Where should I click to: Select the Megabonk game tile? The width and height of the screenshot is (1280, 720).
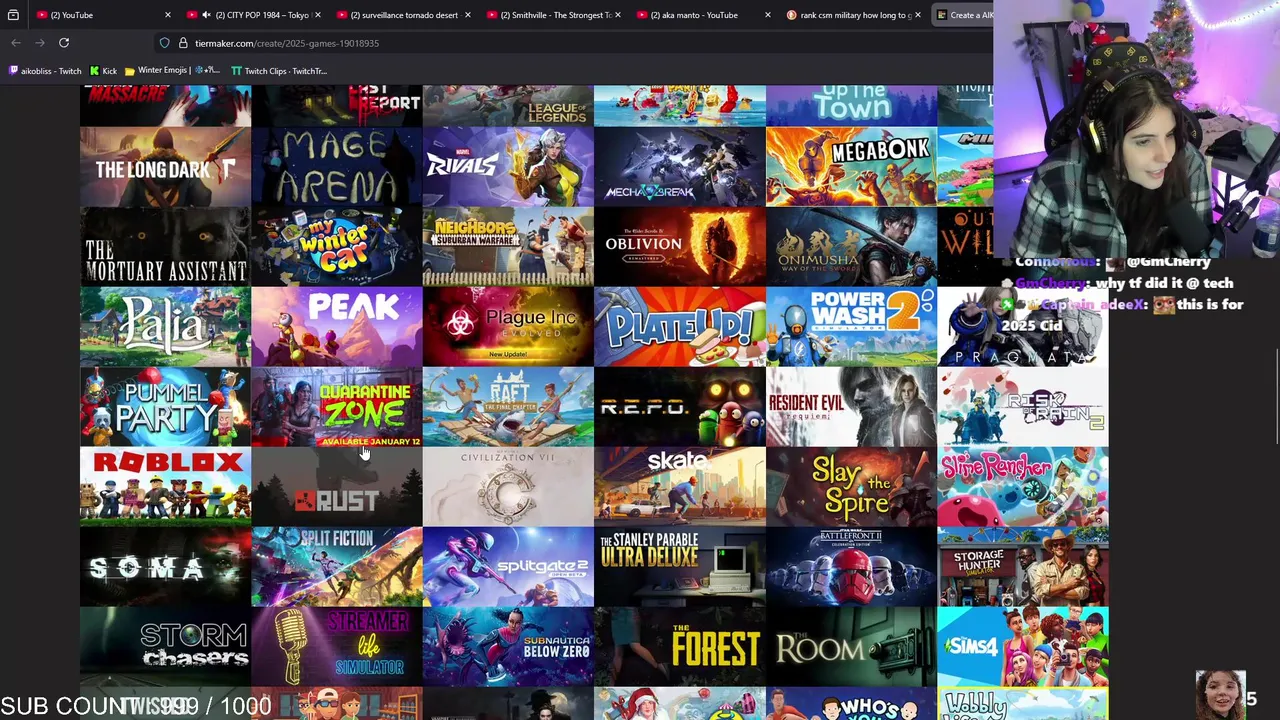point(851,167)
